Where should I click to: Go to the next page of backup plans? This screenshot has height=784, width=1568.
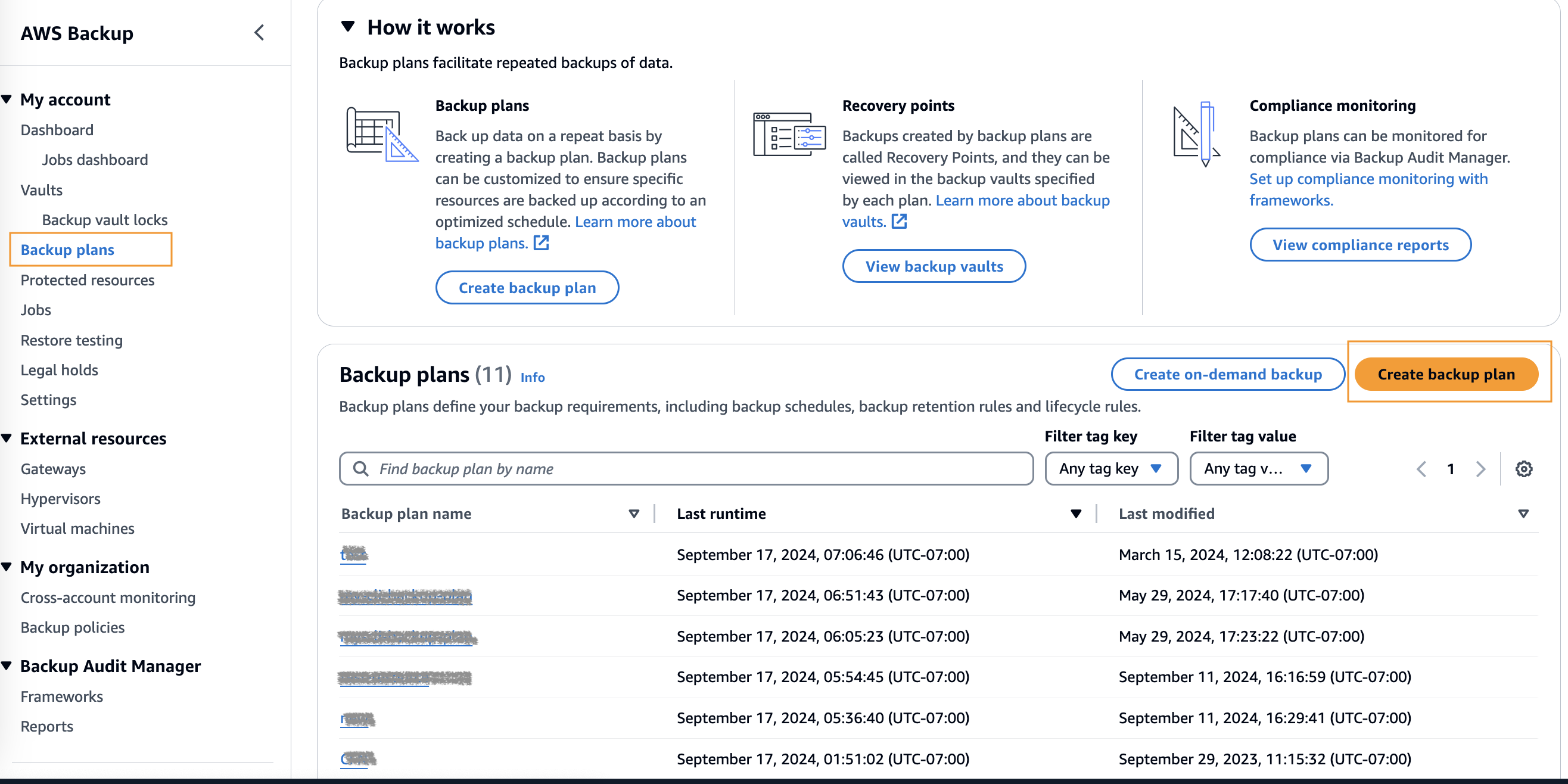tap(1481, 469)
